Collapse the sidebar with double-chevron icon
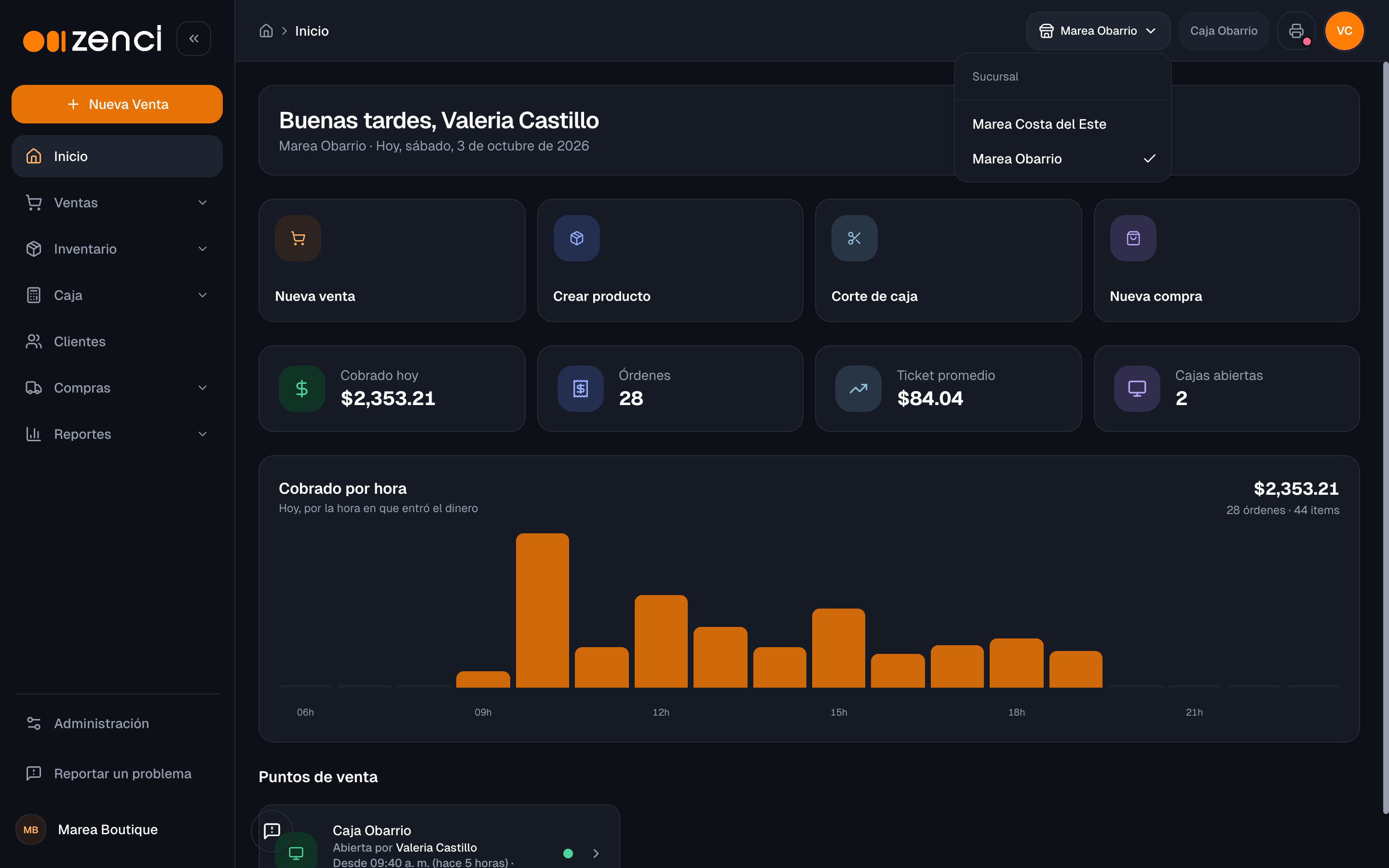Screen dimensions: 1389x868 pyautogui.click(x=193, y=39)
